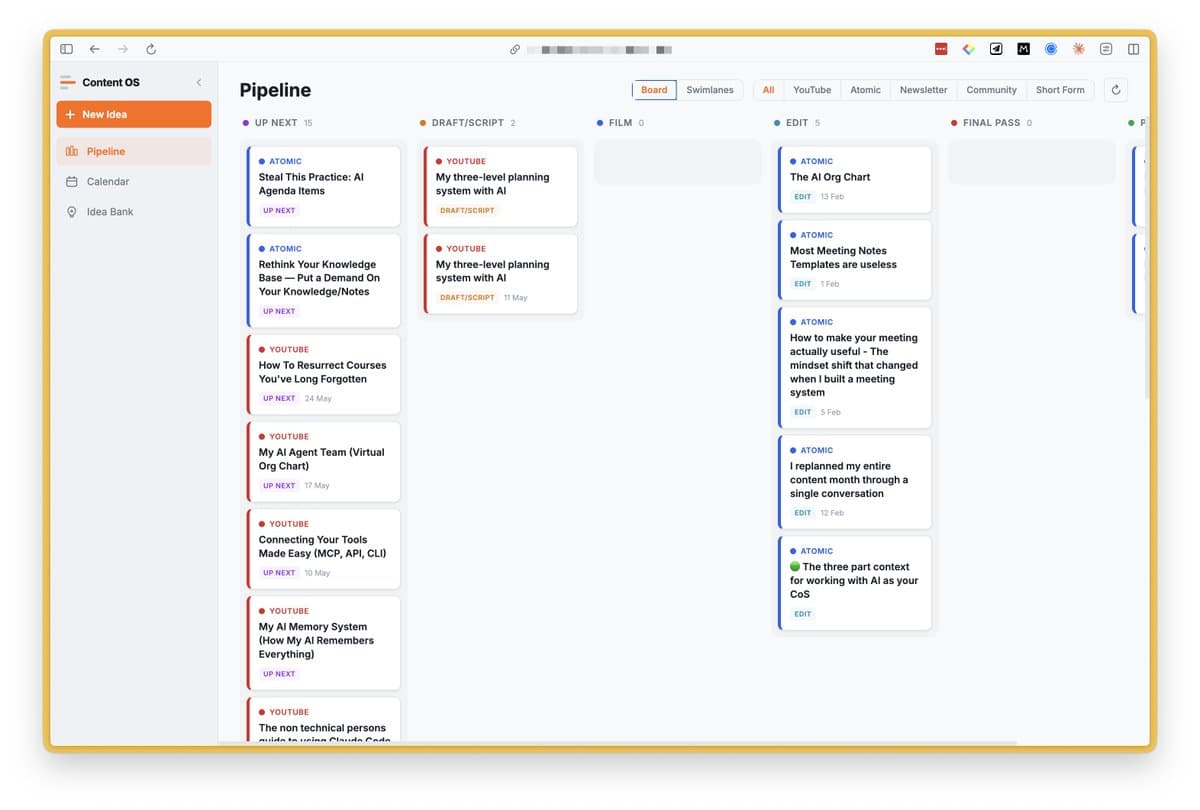The image size is (1200, 810).
Task: Click the EDIT column header
Action: pyautogui.click(x=796, y=123)
